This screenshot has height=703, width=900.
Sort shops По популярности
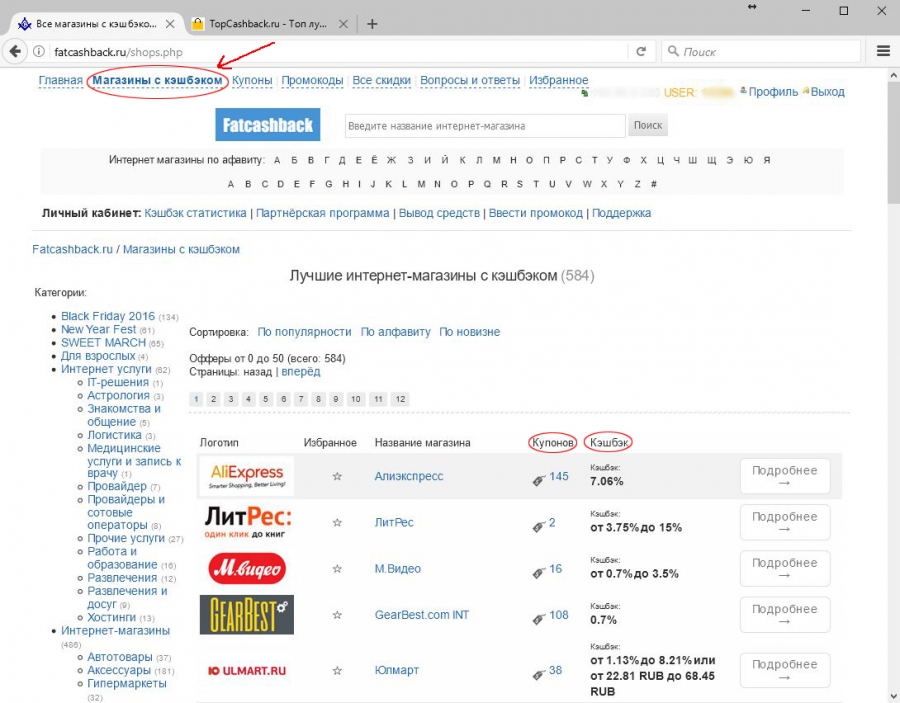click(304, 332)
